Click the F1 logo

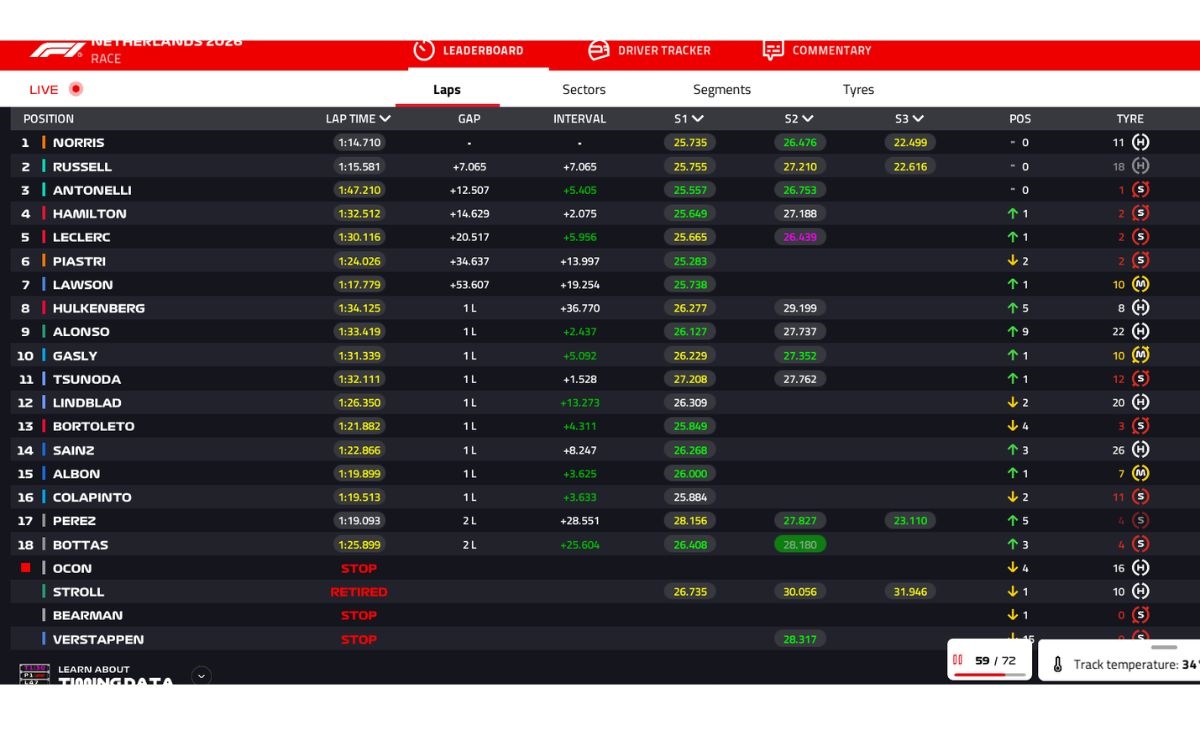[57, 50]
